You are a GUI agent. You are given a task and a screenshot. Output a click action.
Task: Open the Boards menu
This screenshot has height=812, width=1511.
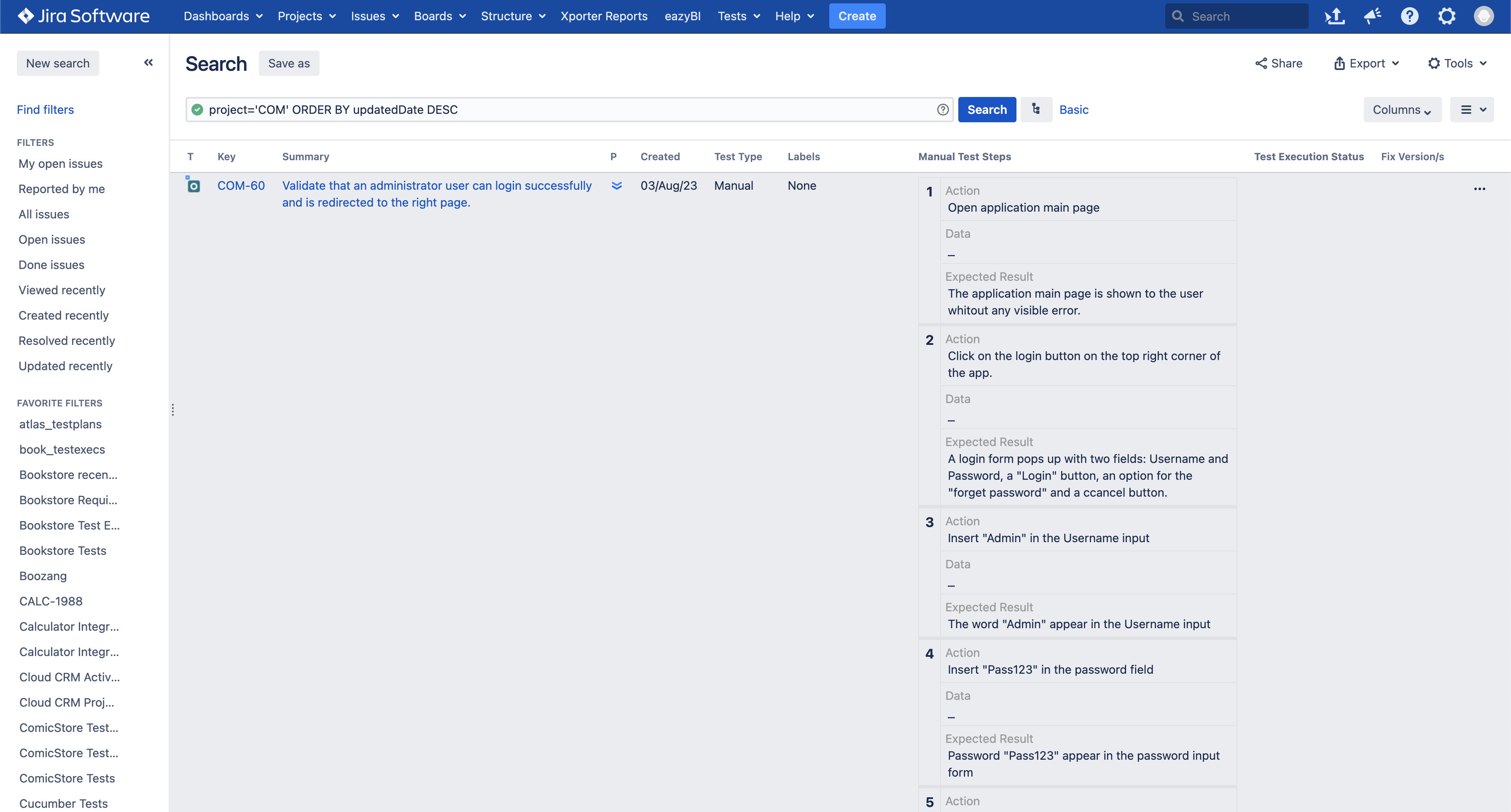(440, 16)
